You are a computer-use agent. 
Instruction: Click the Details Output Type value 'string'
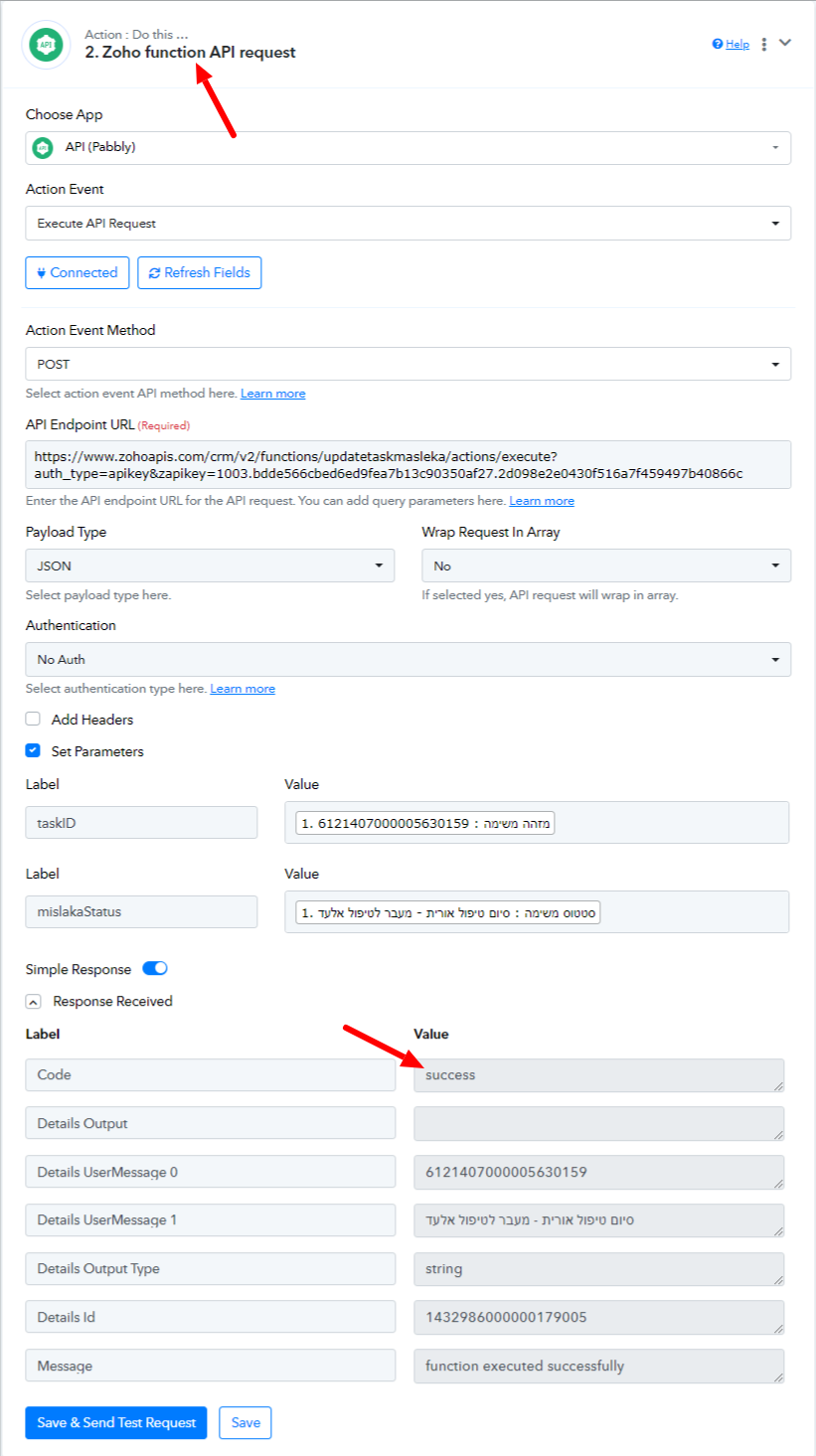click(x=599, y=1268)
